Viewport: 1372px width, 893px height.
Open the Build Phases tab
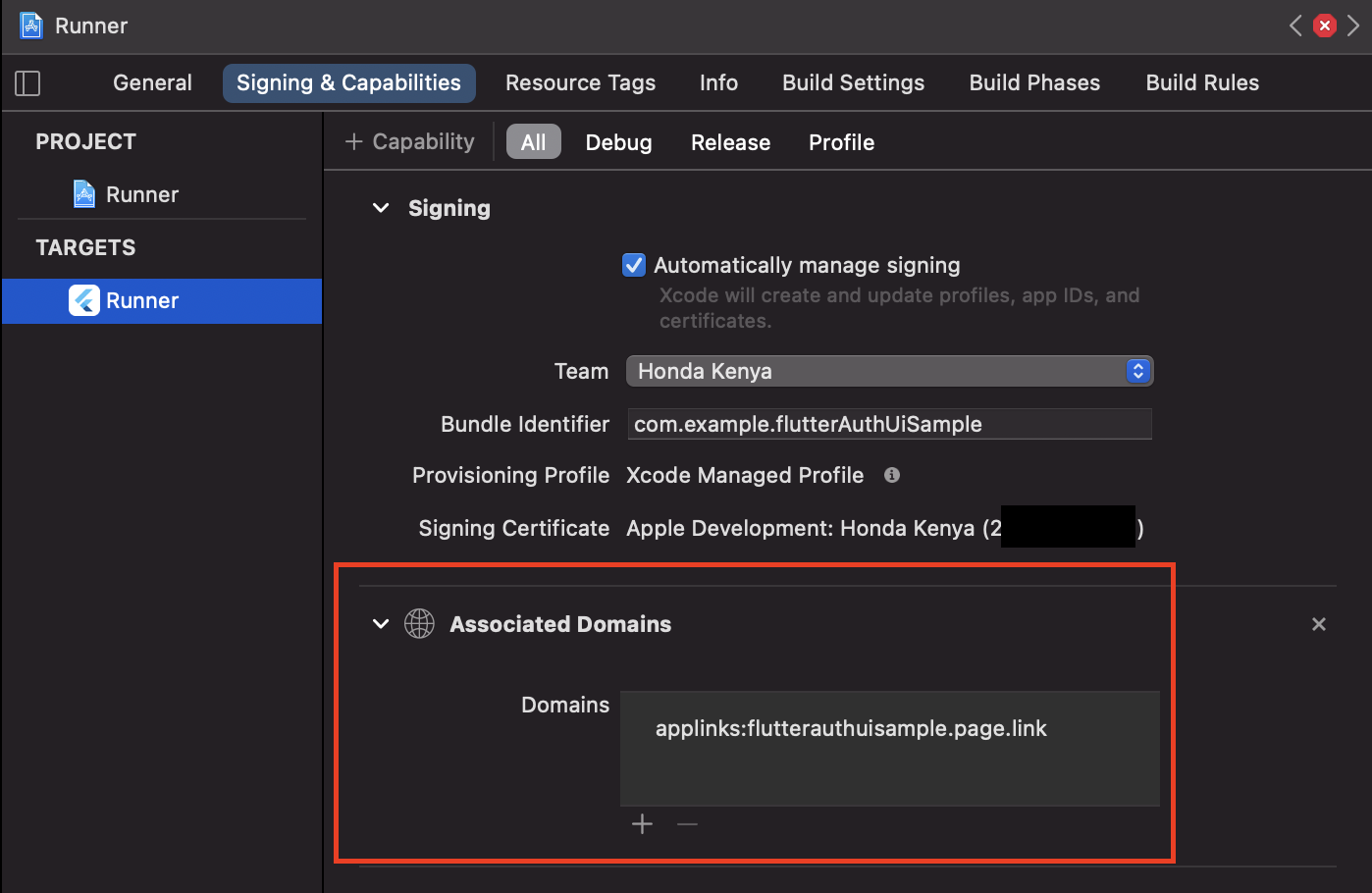1034,83
